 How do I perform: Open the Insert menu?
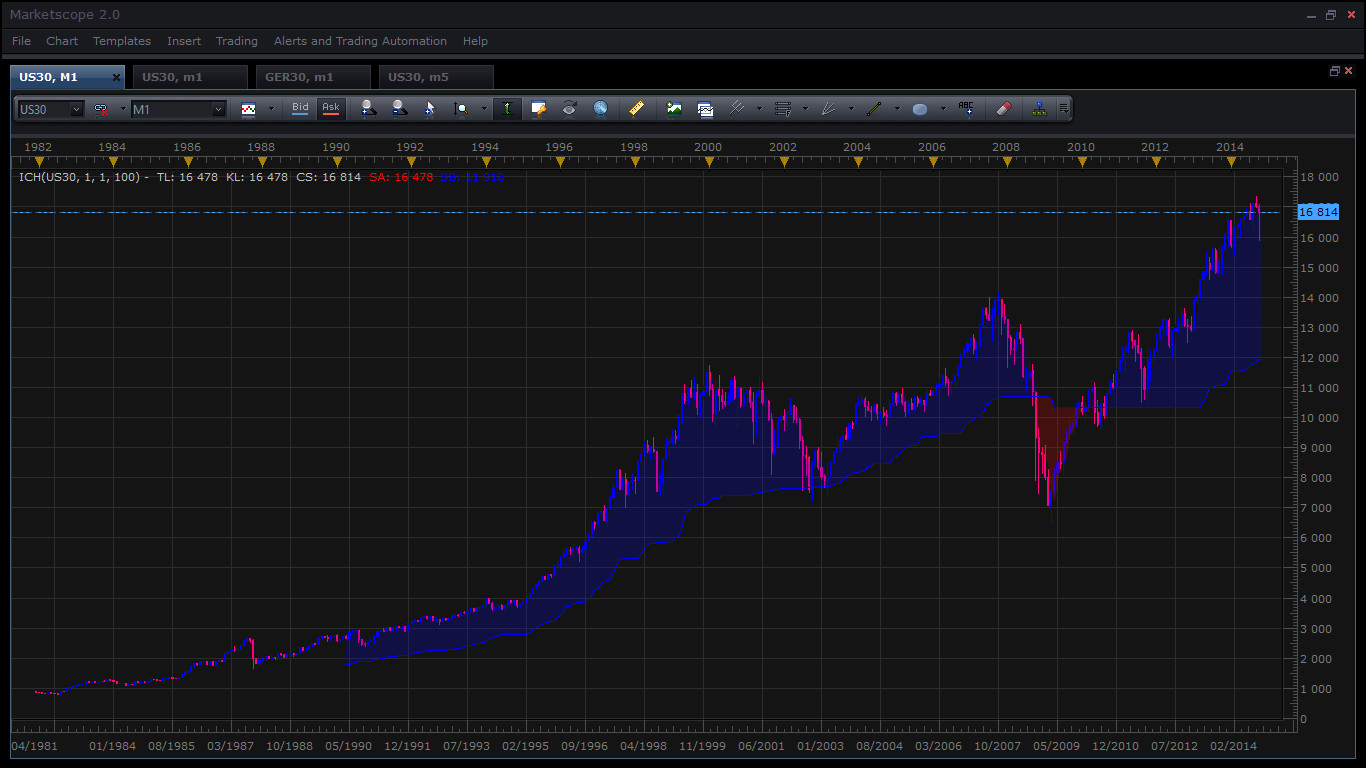click(184, 41)
